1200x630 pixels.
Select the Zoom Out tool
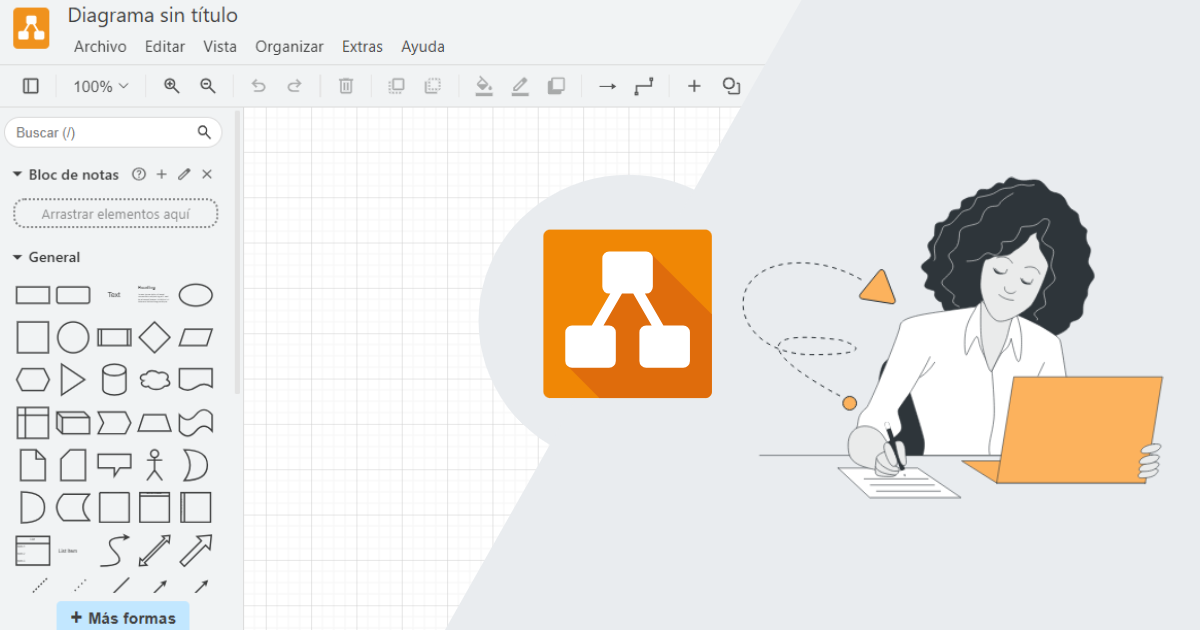click(x=208, y=86)
